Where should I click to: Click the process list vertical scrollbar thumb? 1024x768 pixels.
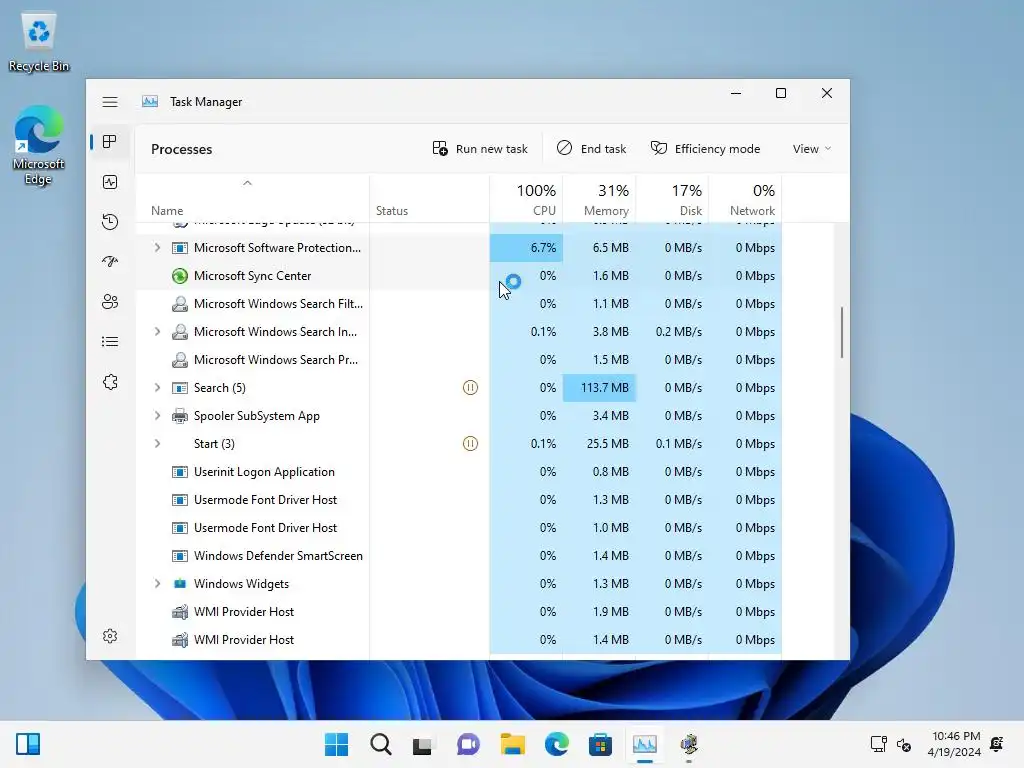(842, 332)
